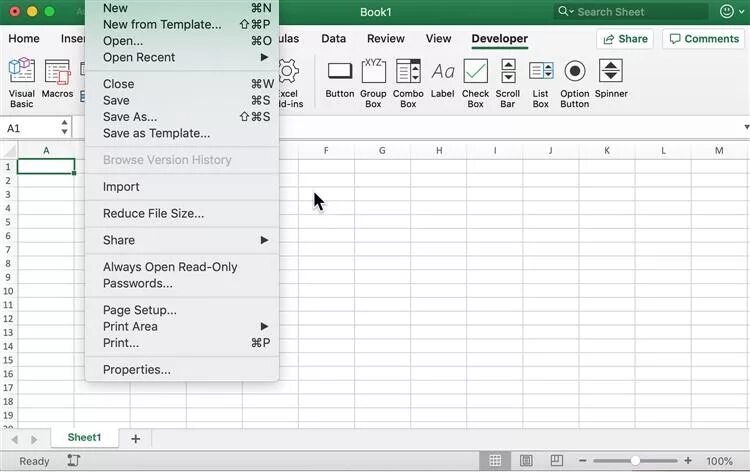Screen dimensions: 750x472
Task: Switch to the Data ribbon tab
Action: tap(333, 39)
